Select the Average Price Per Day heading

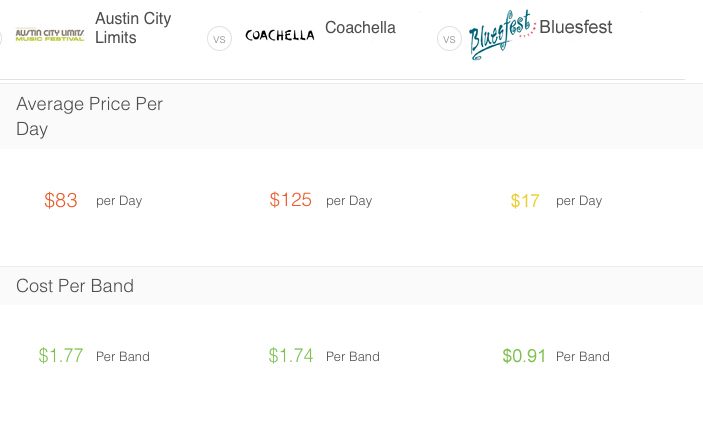coord(89,116)
